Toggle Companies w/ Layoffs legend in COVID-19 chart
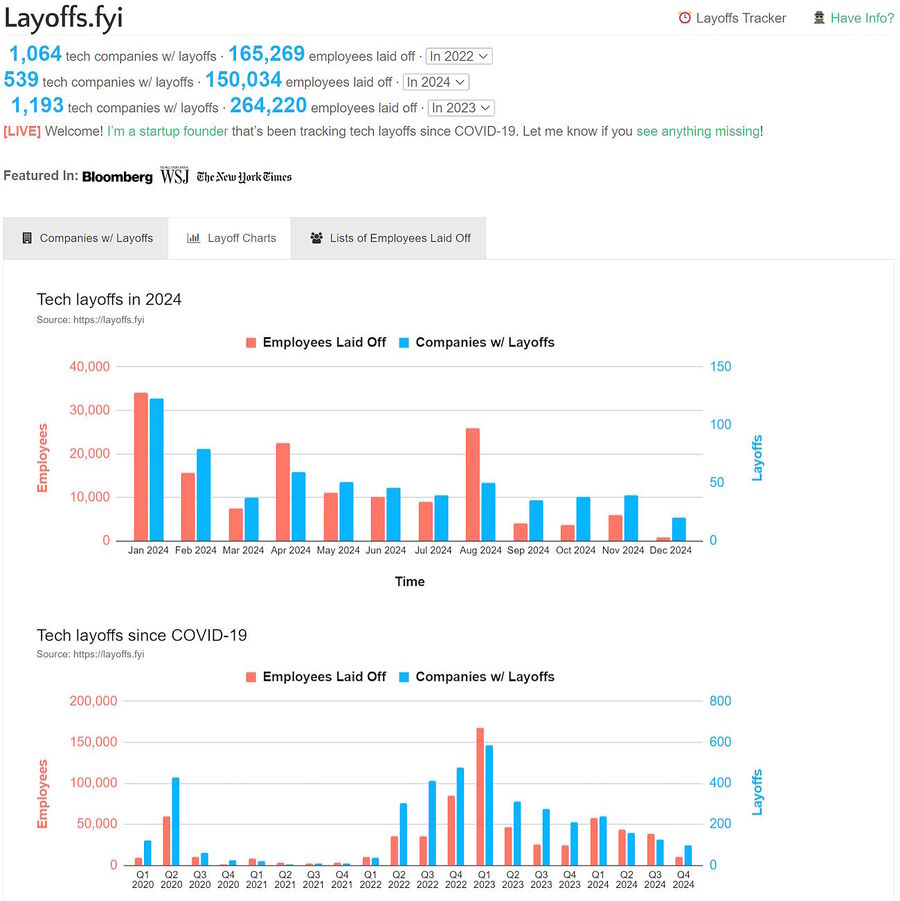Viewport: 900px width, 901px height. (477, 677)
